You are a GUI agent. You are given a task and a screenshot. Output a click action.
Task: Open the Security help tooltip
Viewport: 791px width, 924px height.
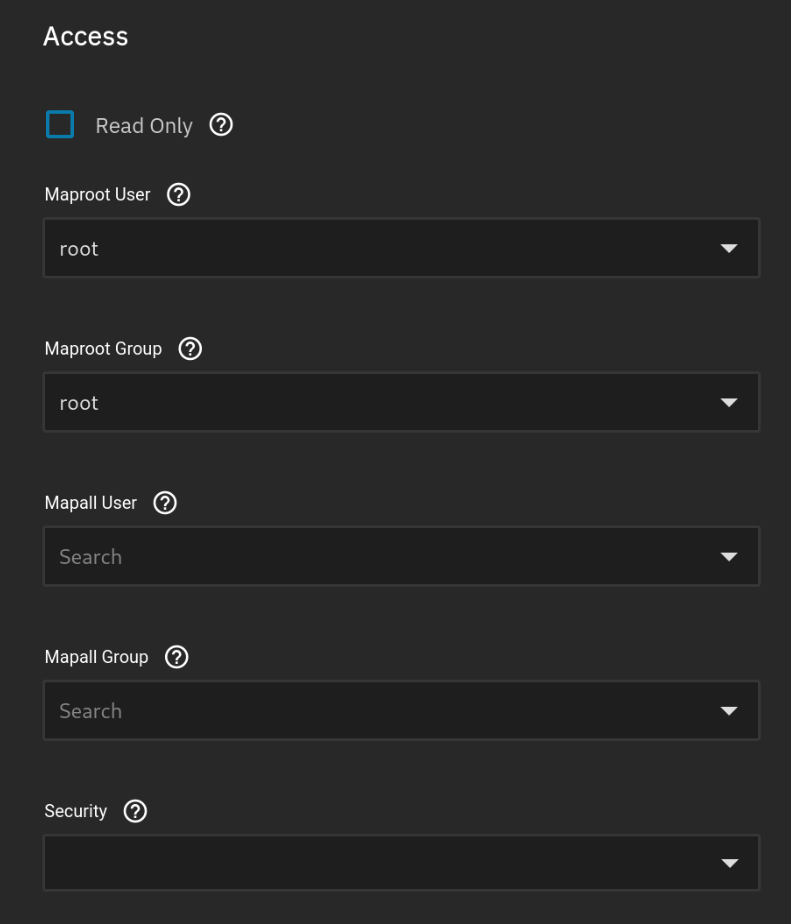point(135,811)
